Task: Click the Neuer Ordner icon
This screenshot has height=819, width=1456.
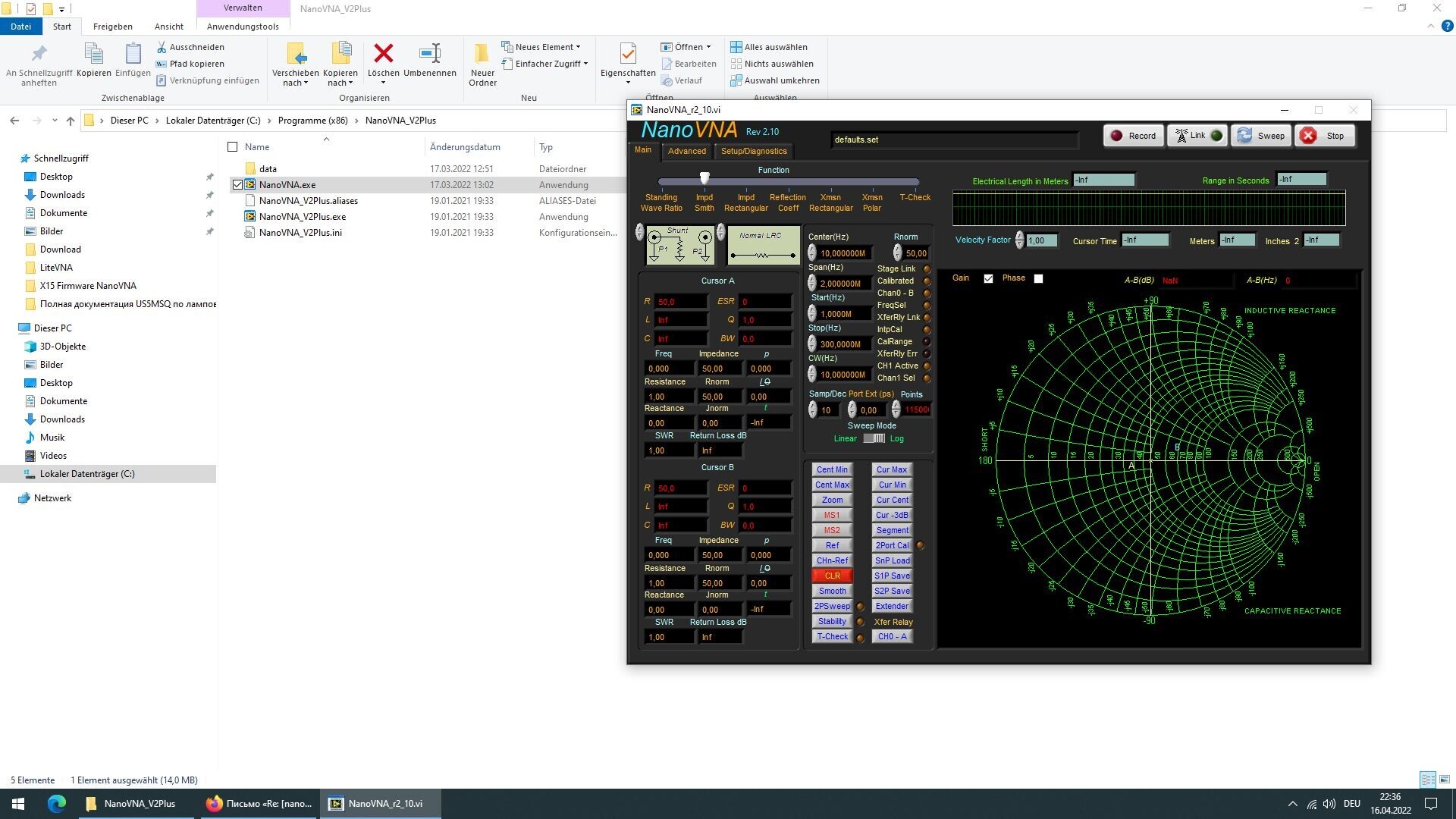Action: pyautogui.click(x=482, y=53)
